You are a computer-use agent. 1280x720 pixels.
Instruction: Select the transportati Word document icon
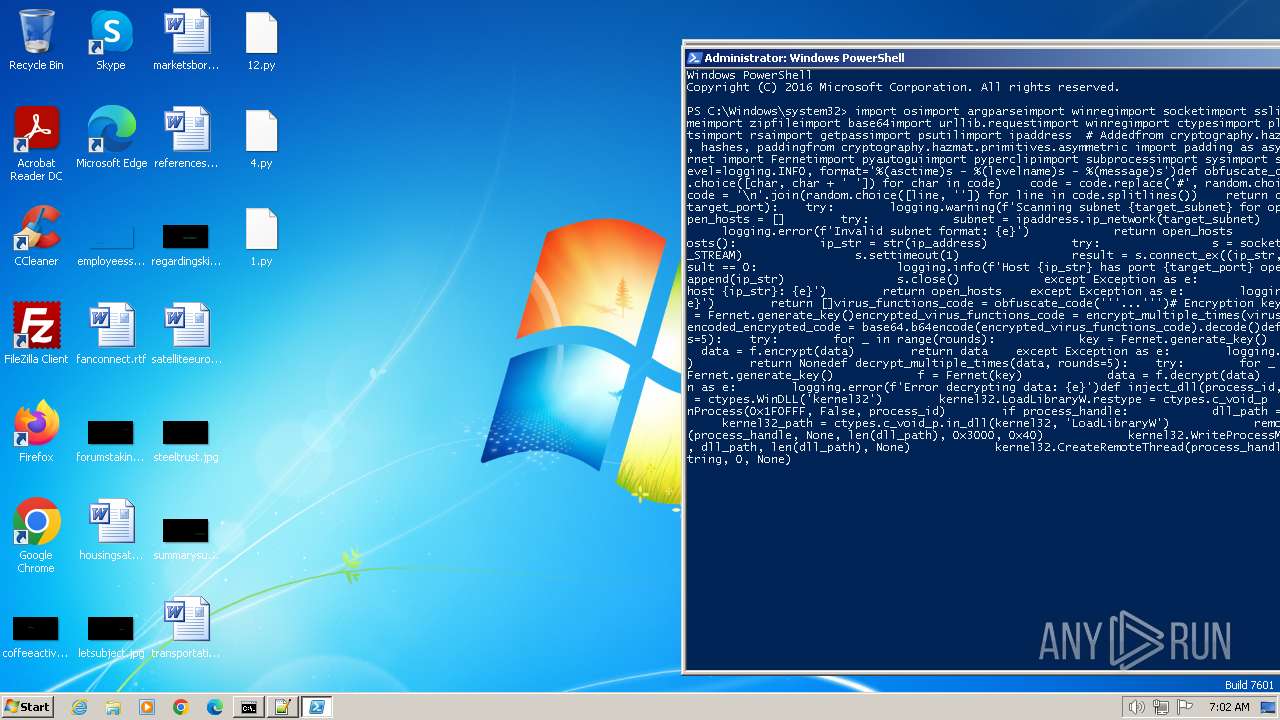pos(186,628)
